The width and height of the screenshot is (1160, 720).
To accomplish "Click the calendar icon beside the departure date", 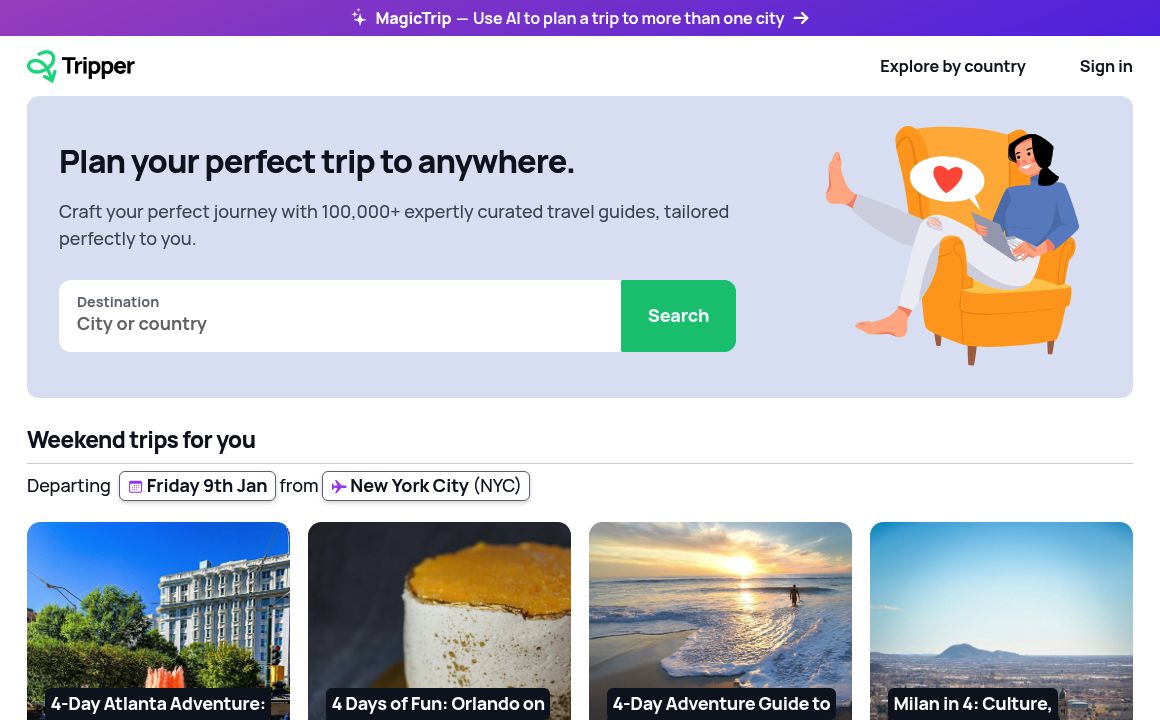I will (x=135, y=487).
